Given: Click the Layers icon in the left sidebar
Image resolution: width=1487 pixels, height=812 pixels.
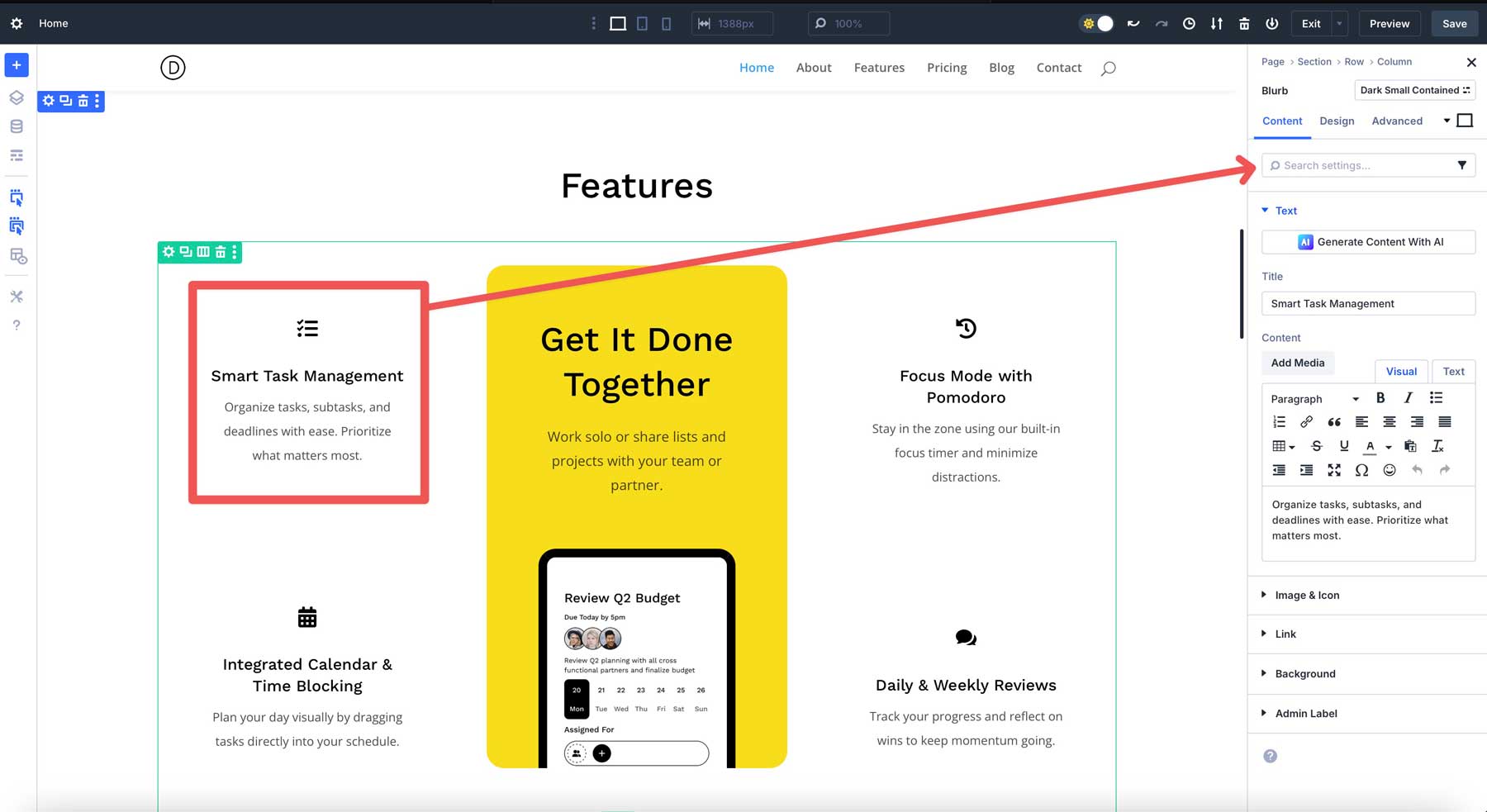Looking at the screenshot, I should point(16,97).
